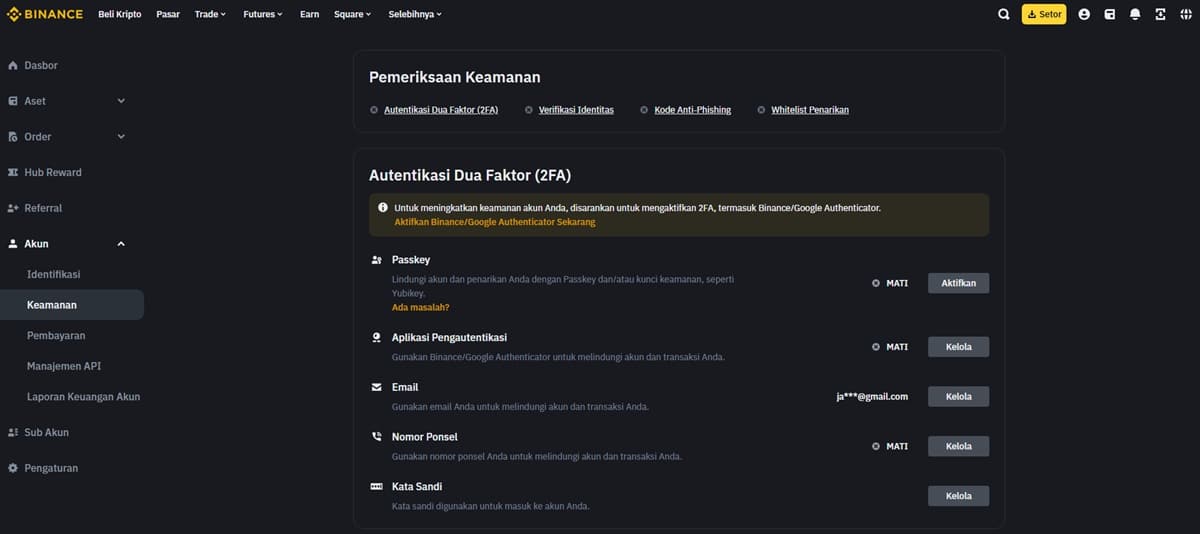Click the Aset sidebar icon
The height and width of the screenshot is (534, 1200).
tap(13, 101)
